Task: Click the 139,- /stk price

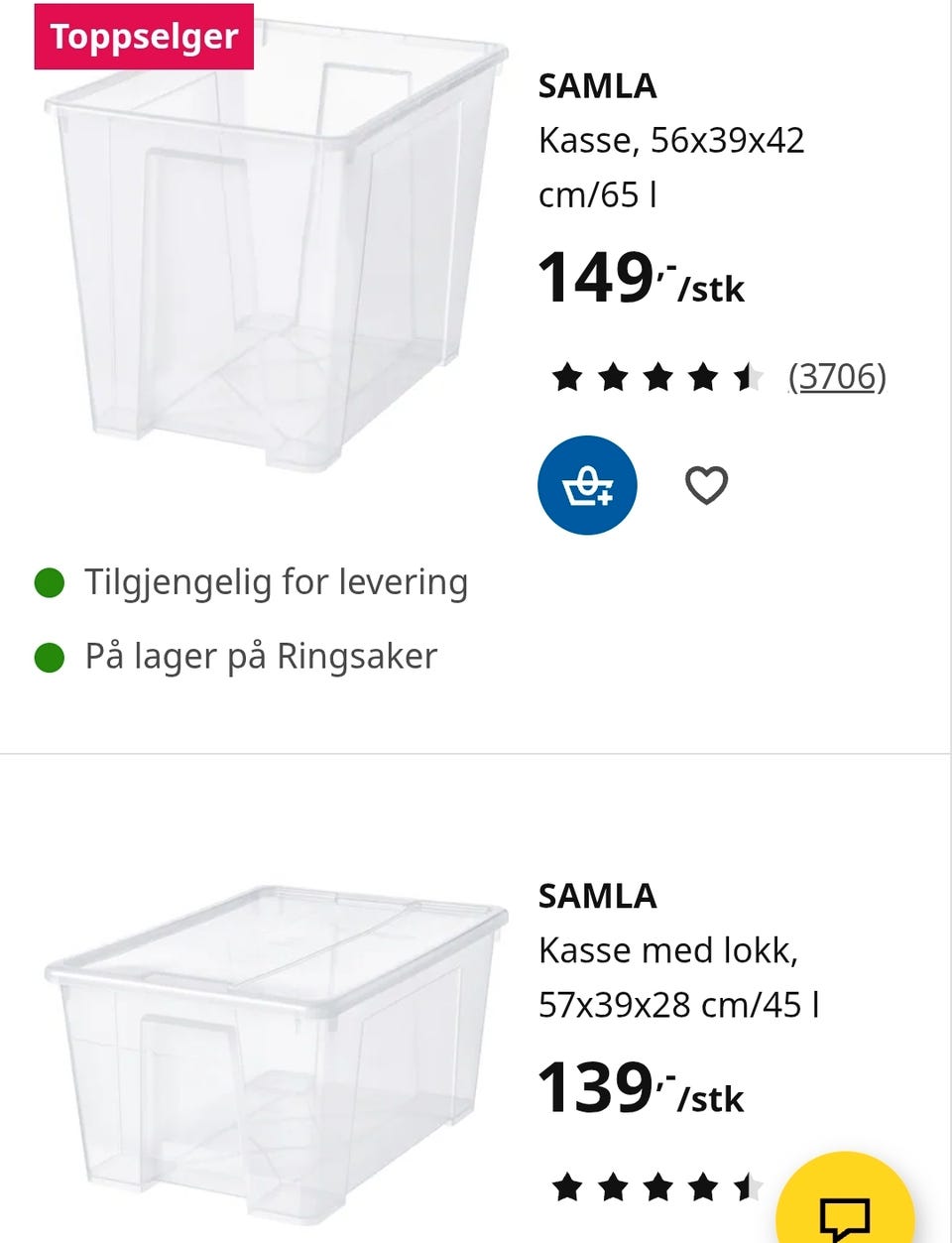Action: 641,1088
